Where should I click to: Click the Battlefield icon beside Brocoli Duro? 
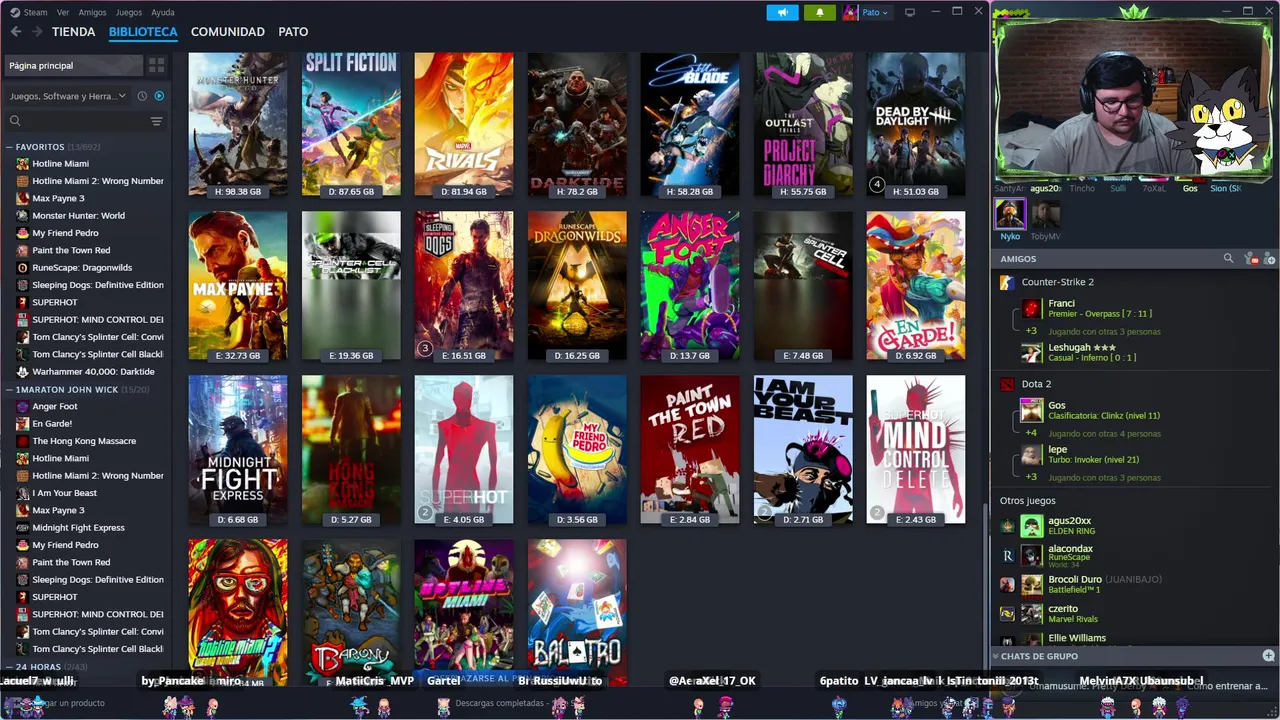pyautogui.click(x=1007, y=584)
